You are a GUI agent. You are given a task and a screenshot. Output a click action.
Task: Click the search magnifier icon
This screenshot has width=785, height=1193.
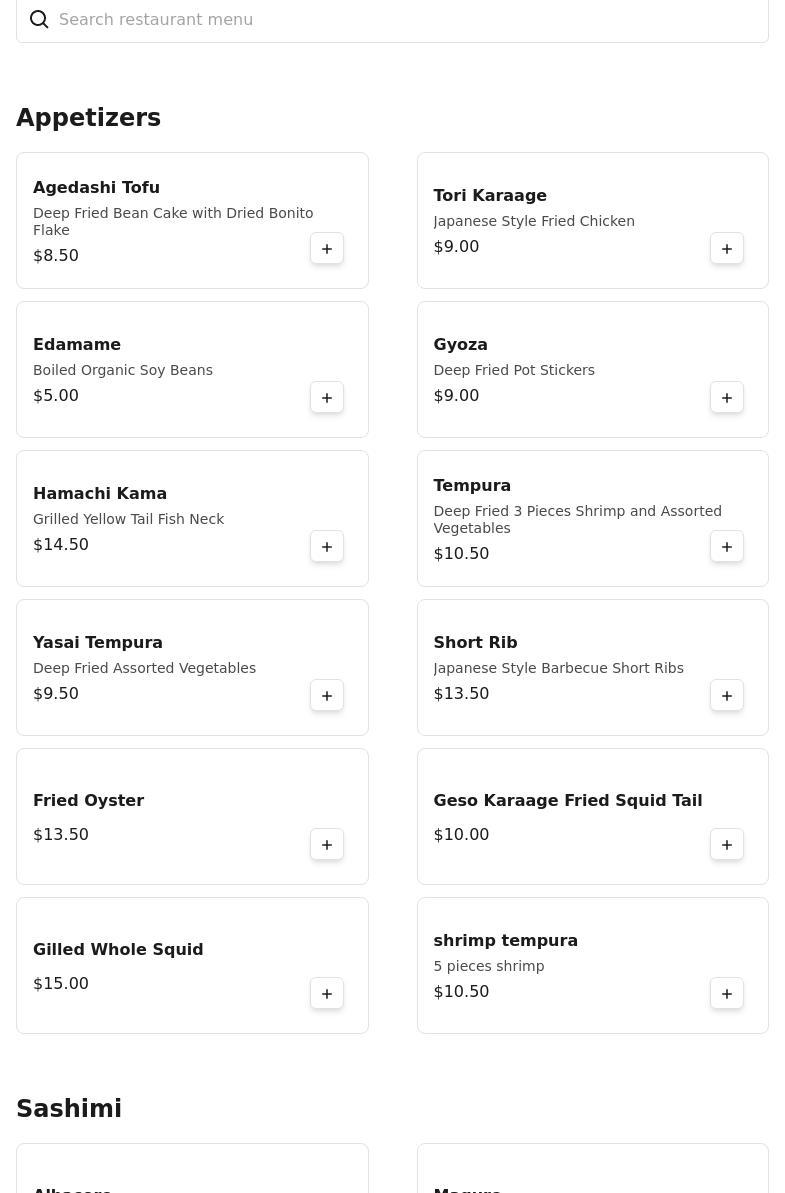(x=39, y=19)
